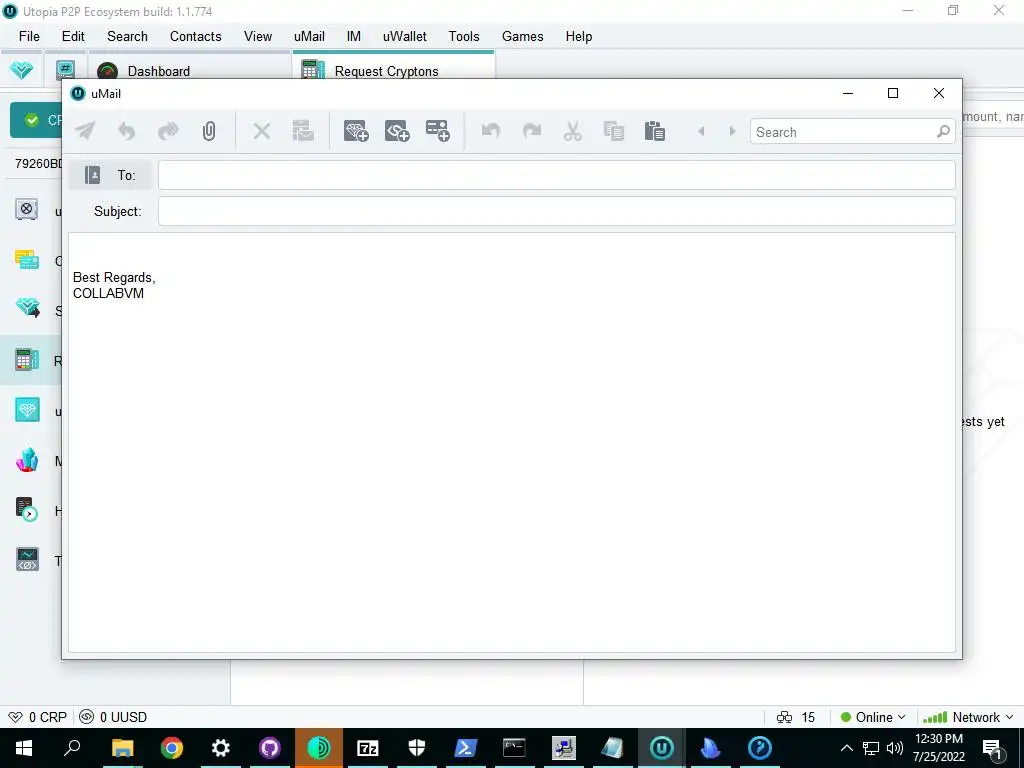1024x768 pixels.
Task: Click the delete X icon in uMail toolbar
Action: tap(262, 131)
